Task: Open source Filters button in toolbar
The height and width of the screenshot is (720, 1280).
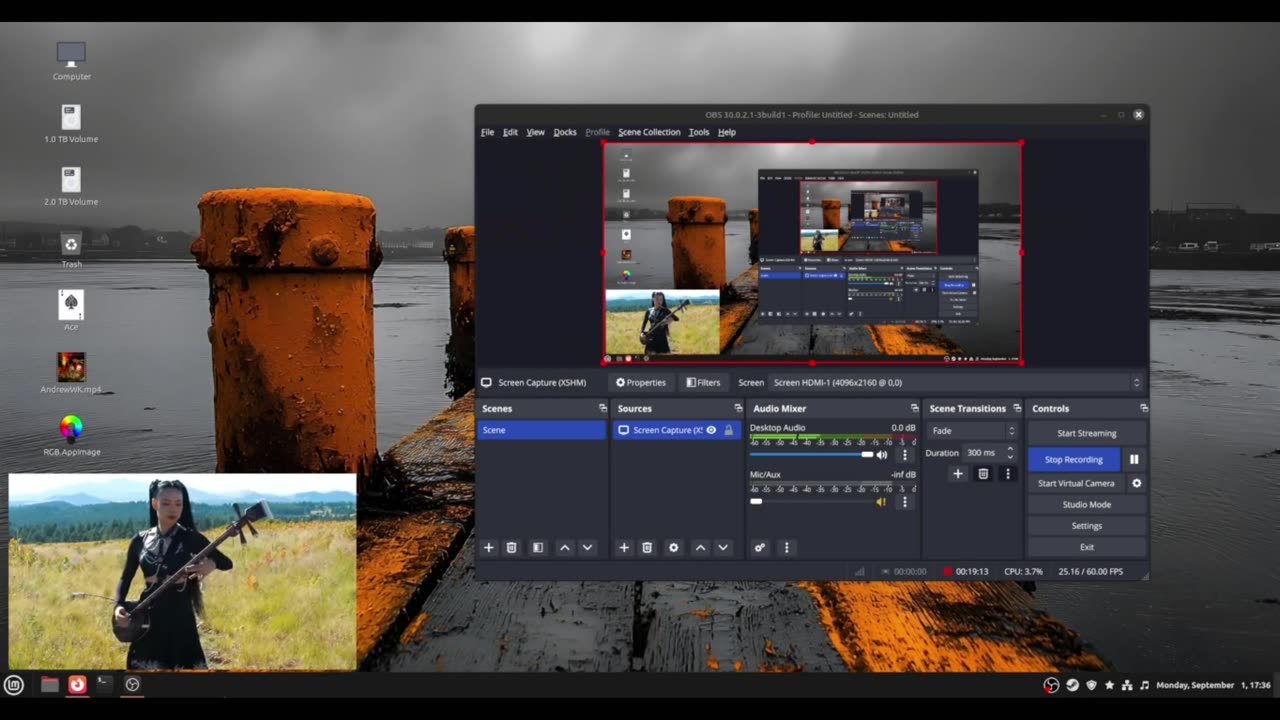Action: pyautogui.click(x=703, y=382)
